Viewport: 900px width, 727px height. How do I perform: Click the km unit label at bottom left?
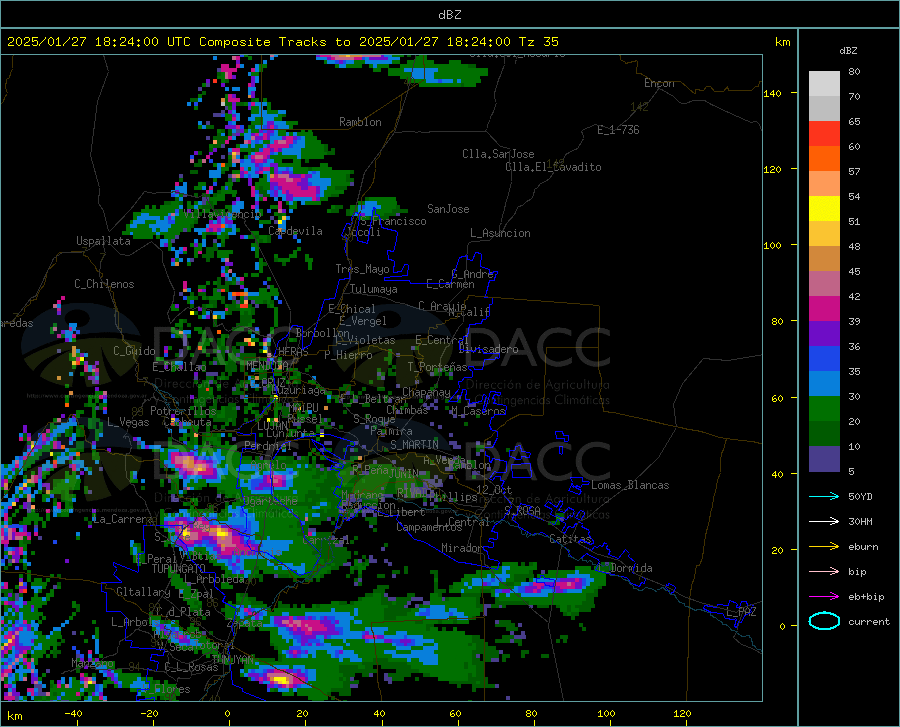click(15, 716)
